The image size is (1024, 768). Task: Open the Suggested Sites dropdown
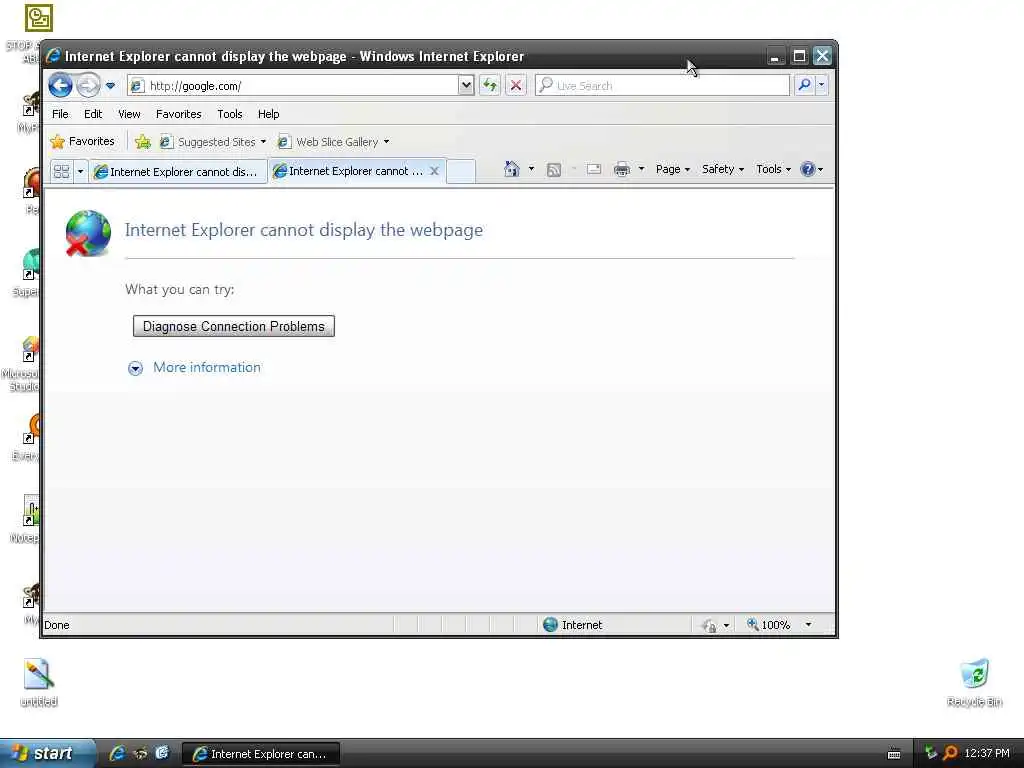tap(214, 142)
